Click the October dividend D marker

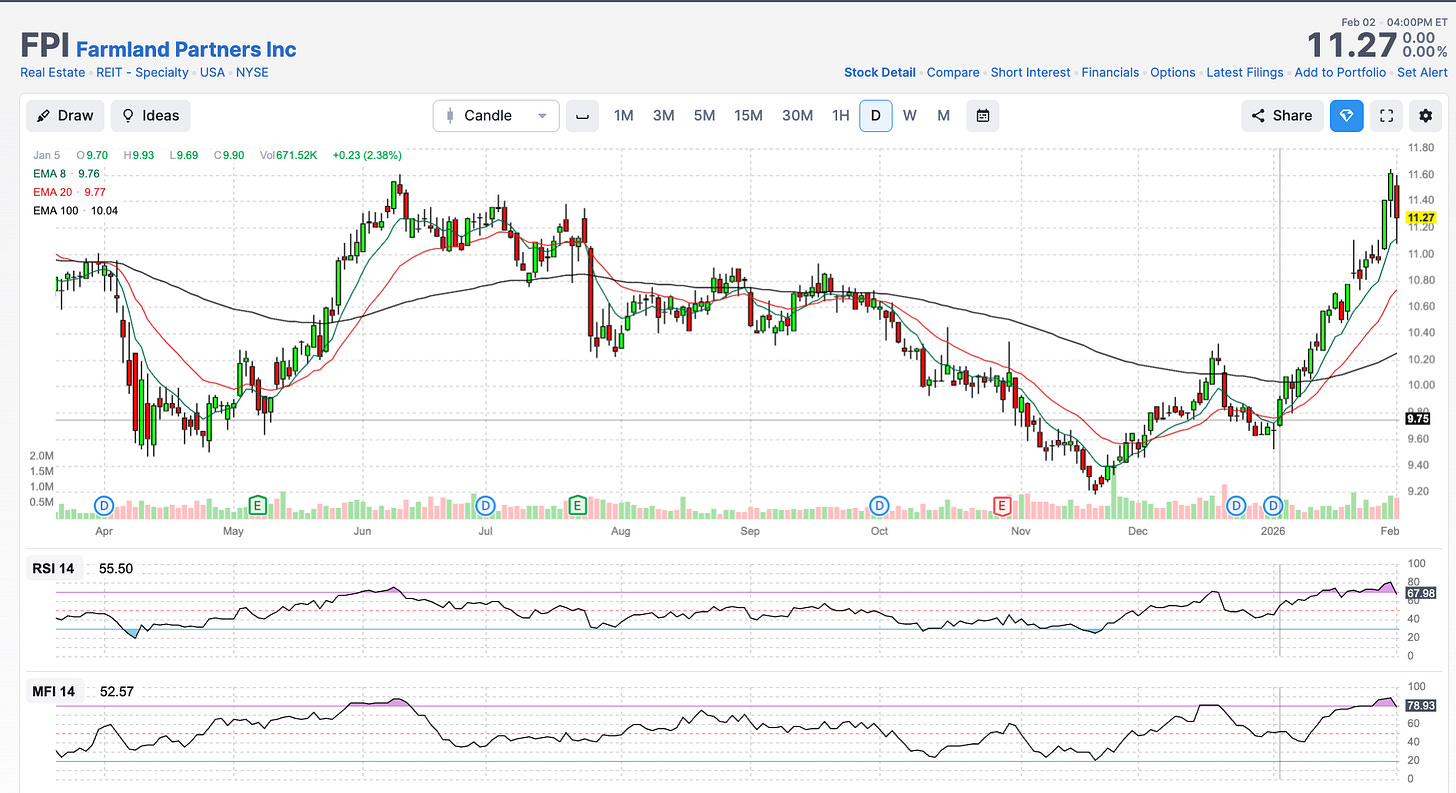pos(880,505)
